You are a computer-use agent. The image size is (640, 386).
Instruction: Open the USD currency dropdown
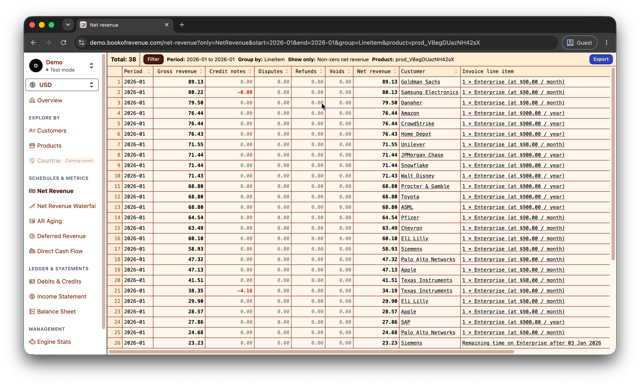[x=62, y=85]
